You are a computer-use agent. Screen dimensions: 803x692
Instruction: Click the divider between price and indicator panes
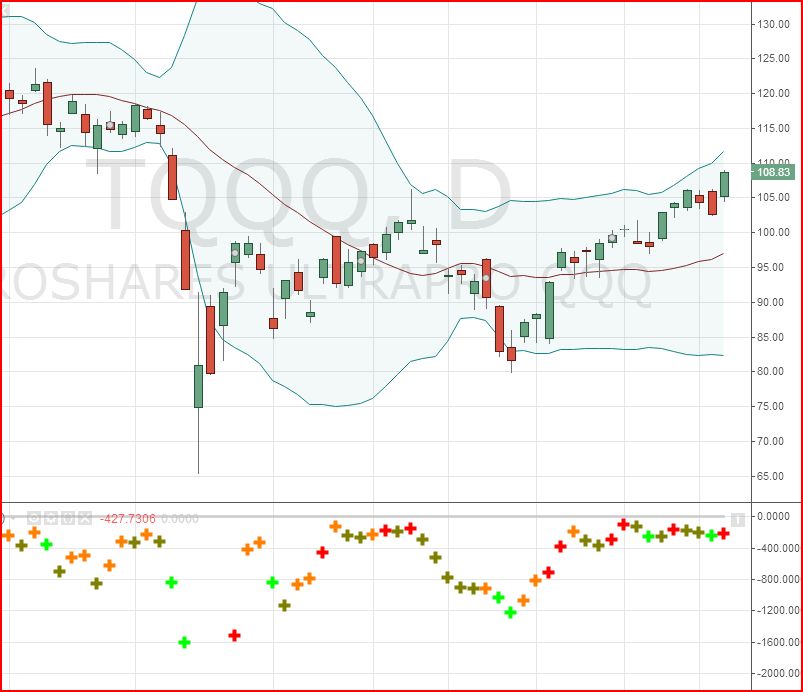coord(400,502)
